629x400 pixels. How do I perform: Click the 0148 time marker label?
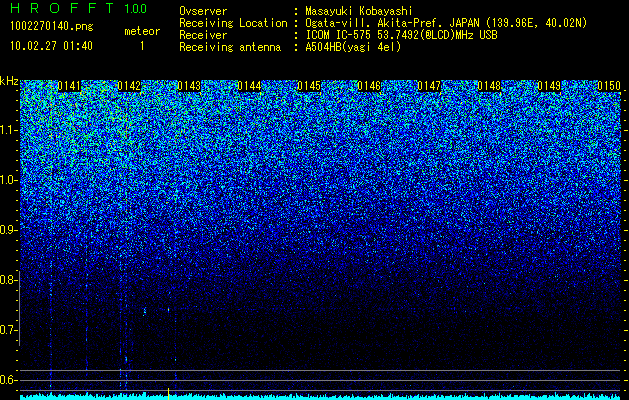click(x=489, y=86)
